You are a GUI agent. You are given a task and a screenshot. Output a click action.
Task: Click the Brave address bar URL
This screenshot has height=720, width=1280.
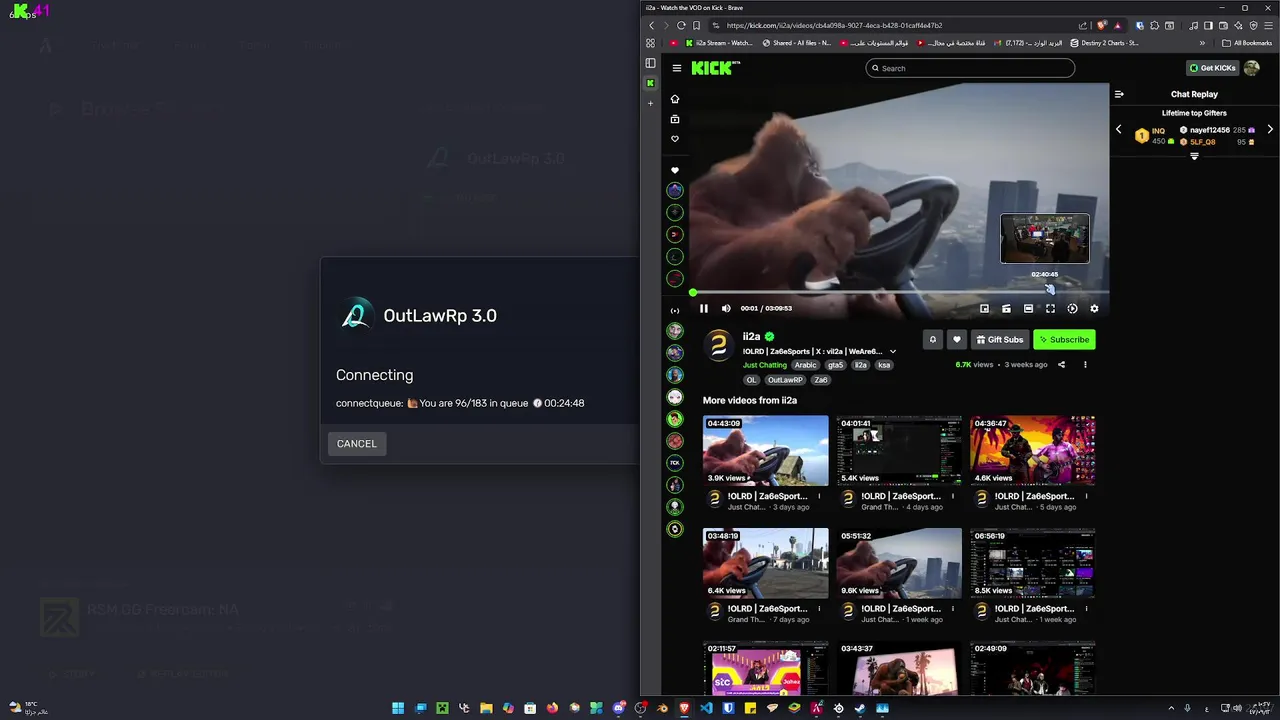click(834, 25)
